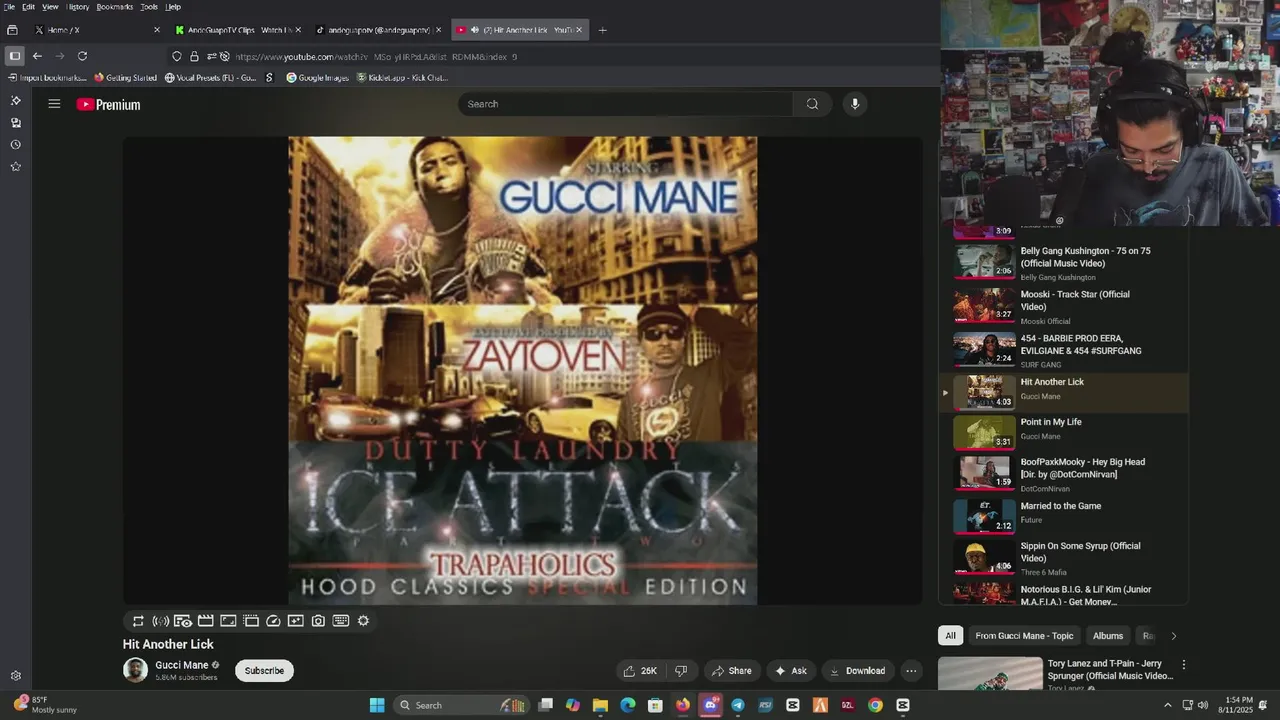Select Married to the Game by Future
The height and width of the screenshot is (720, 1280).
[1064, 516]
